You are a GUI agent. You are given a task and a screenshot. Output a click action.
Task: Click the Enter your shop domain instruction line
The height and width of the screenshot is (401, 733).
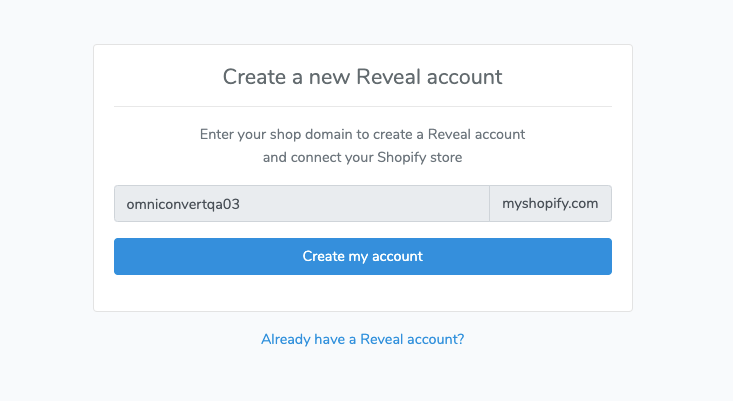pos(363,135)
